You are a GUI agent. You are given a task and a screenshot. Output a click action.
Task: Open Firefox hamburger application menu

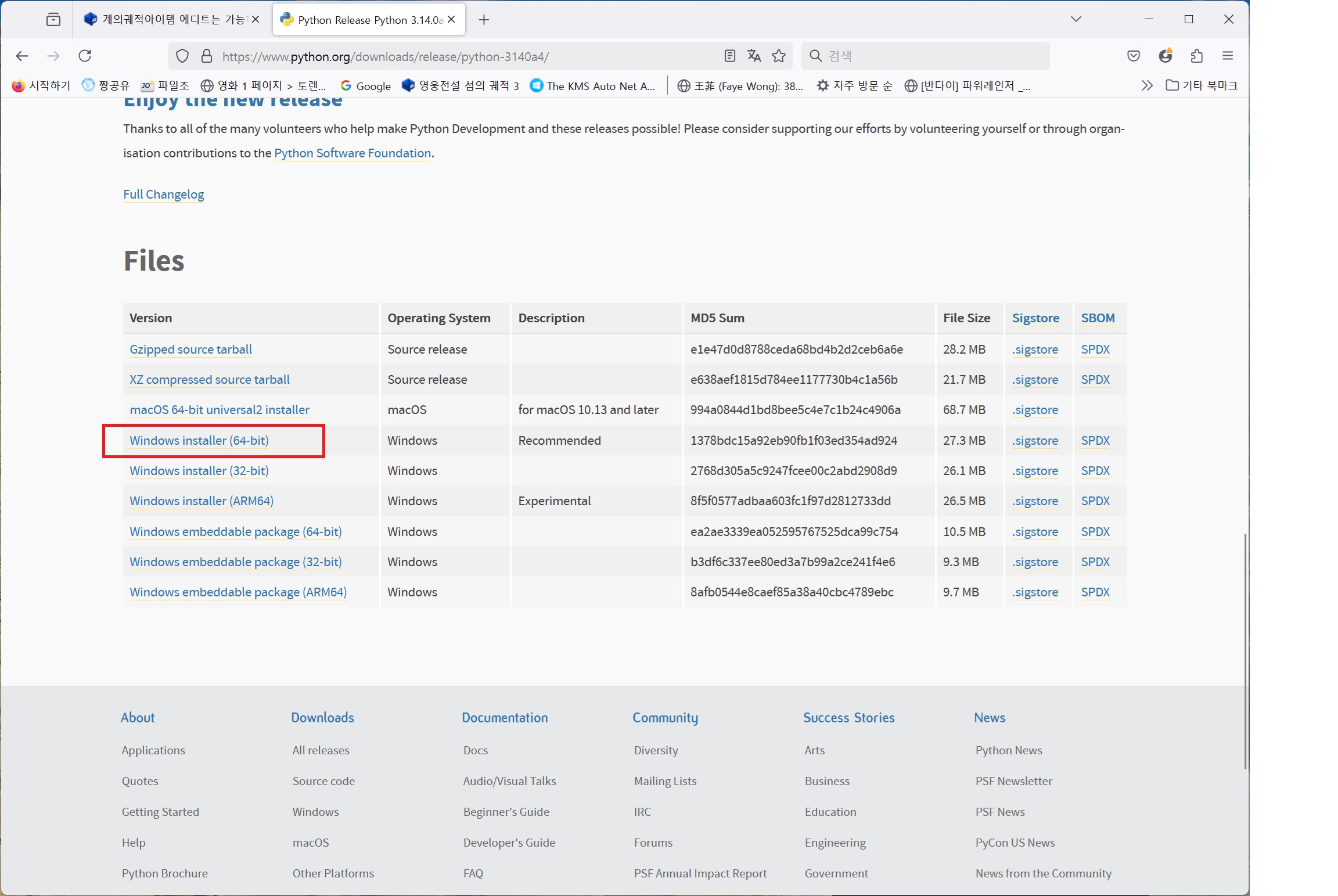[x=1228, y=56]
